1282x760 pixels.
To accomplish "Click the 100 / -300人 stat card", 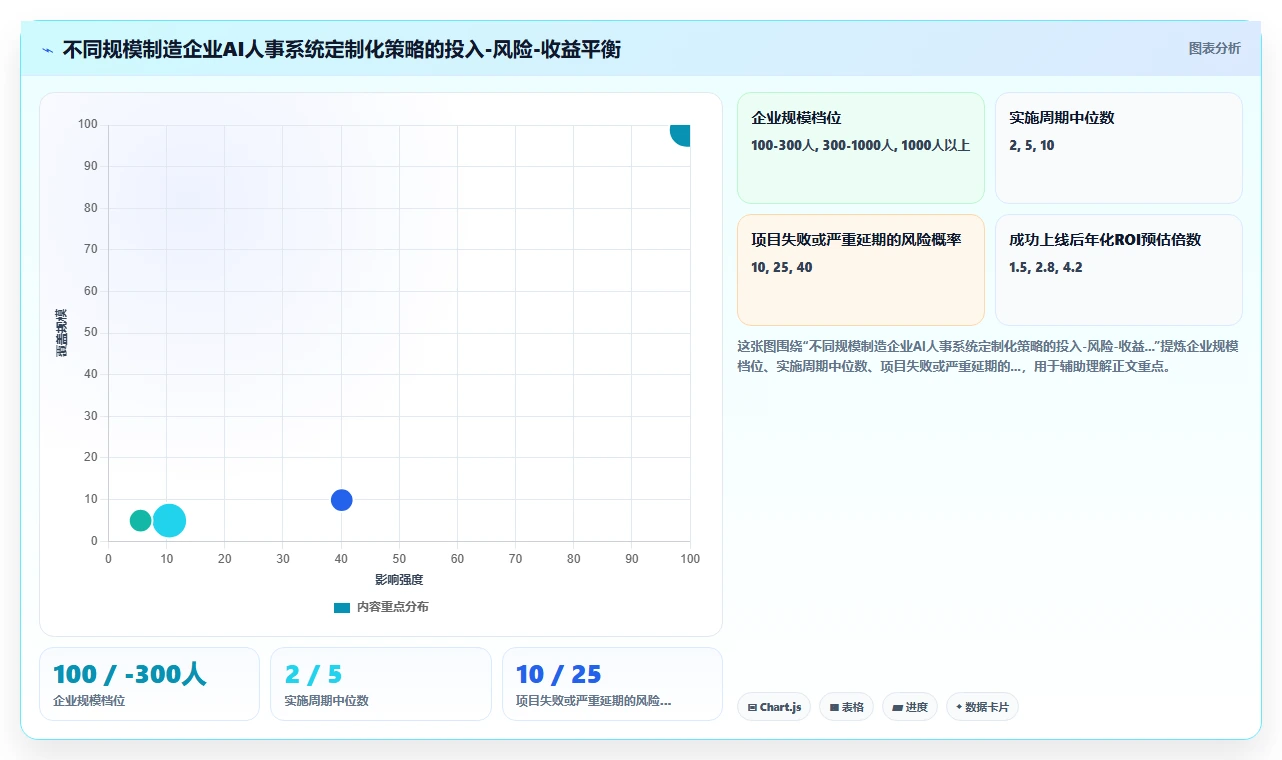I will [149, 684].
